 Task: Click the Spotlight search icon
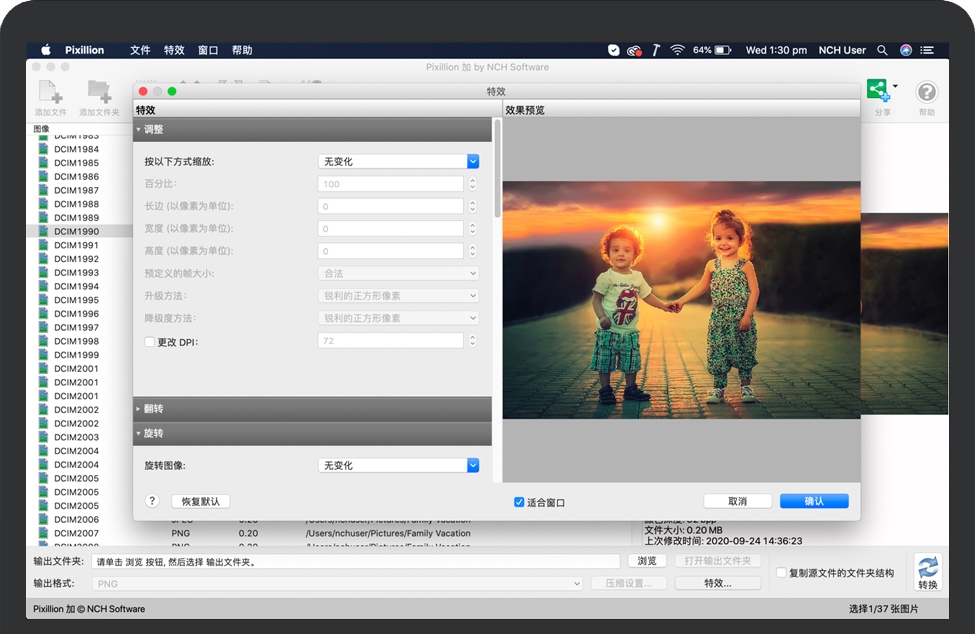[882, 49]
